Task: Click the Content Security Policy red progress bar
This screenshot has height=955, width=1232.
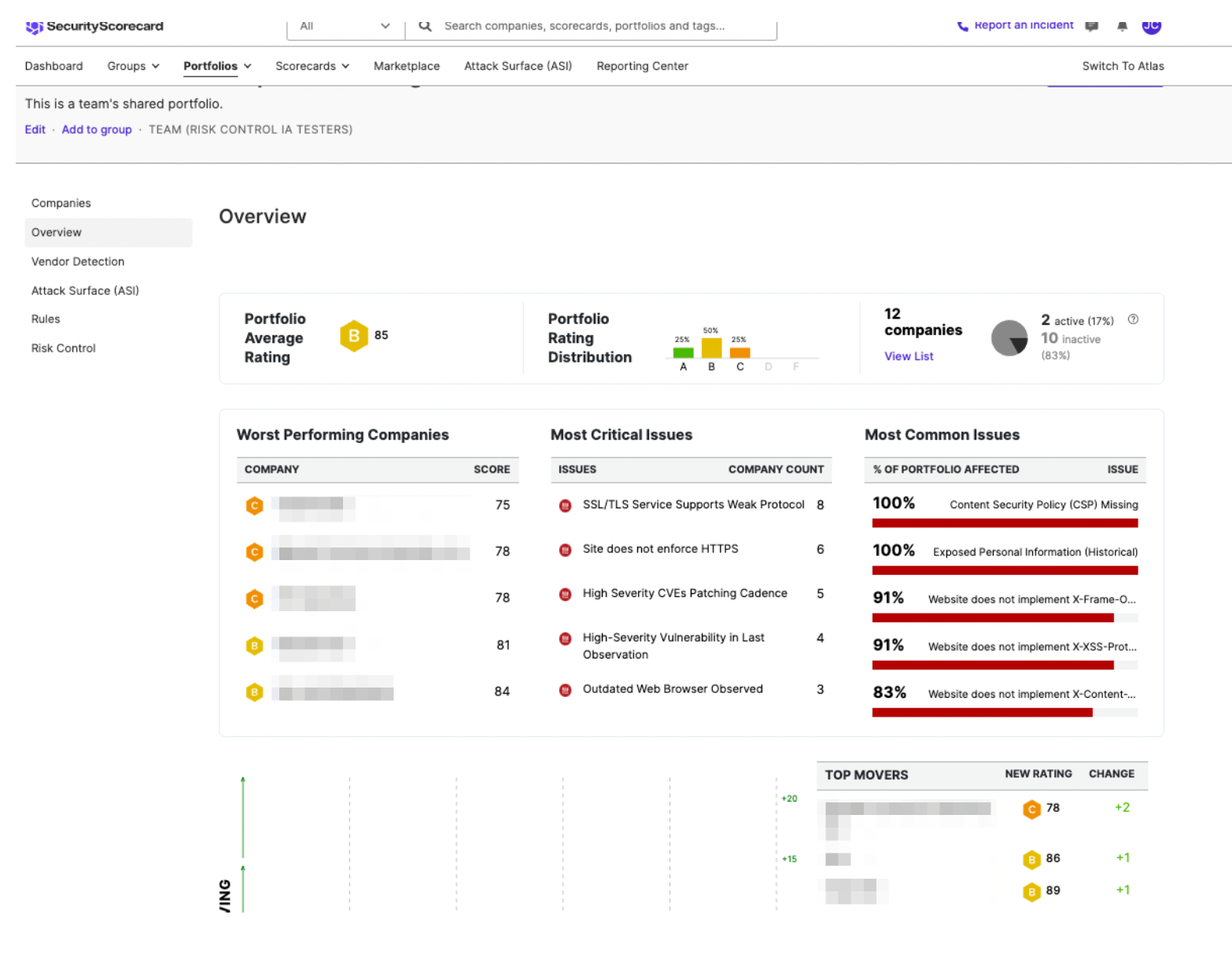Action: click(1005, 523)
